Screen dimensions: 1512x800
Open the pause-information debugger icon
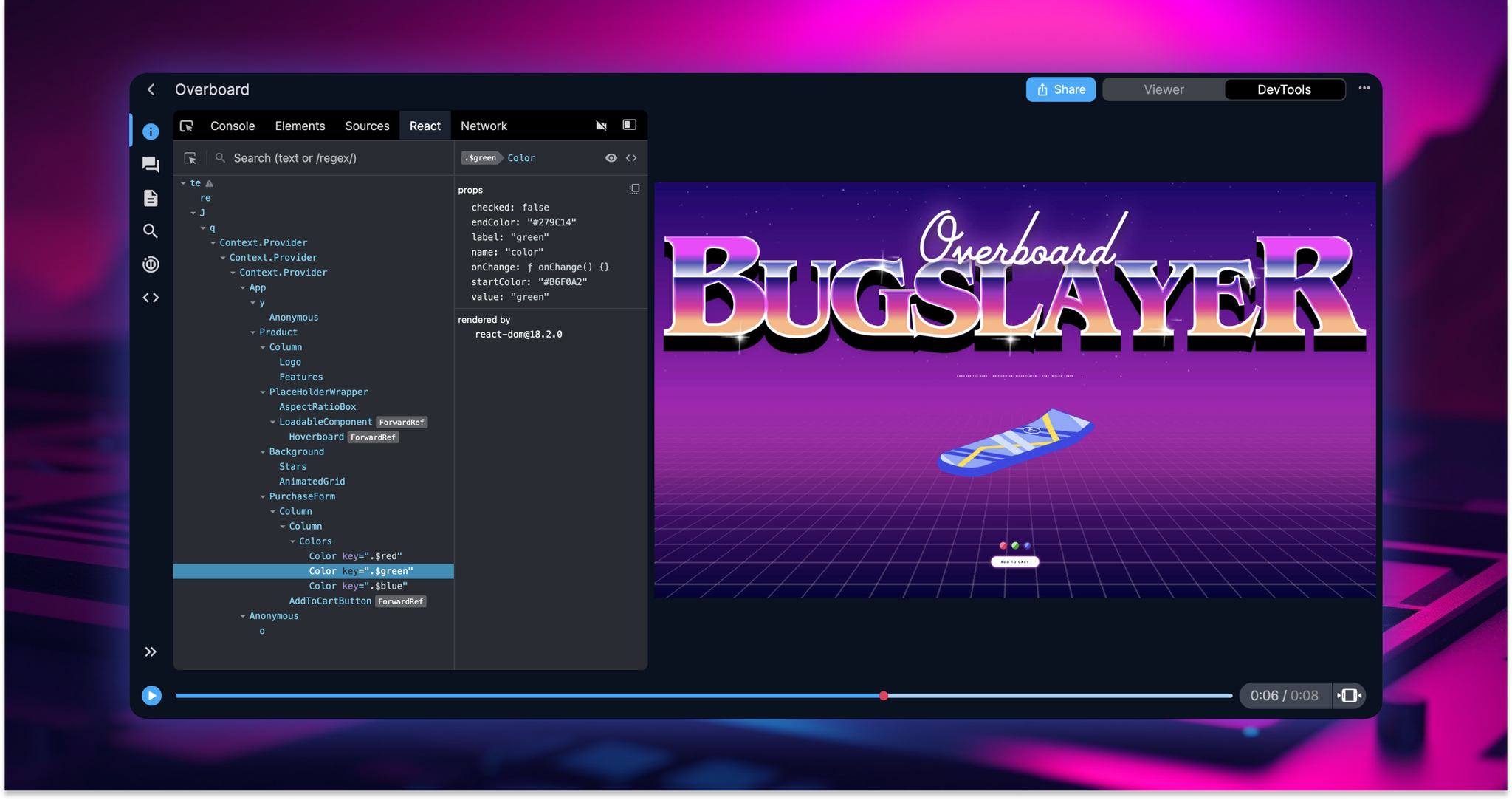(151, 264)
